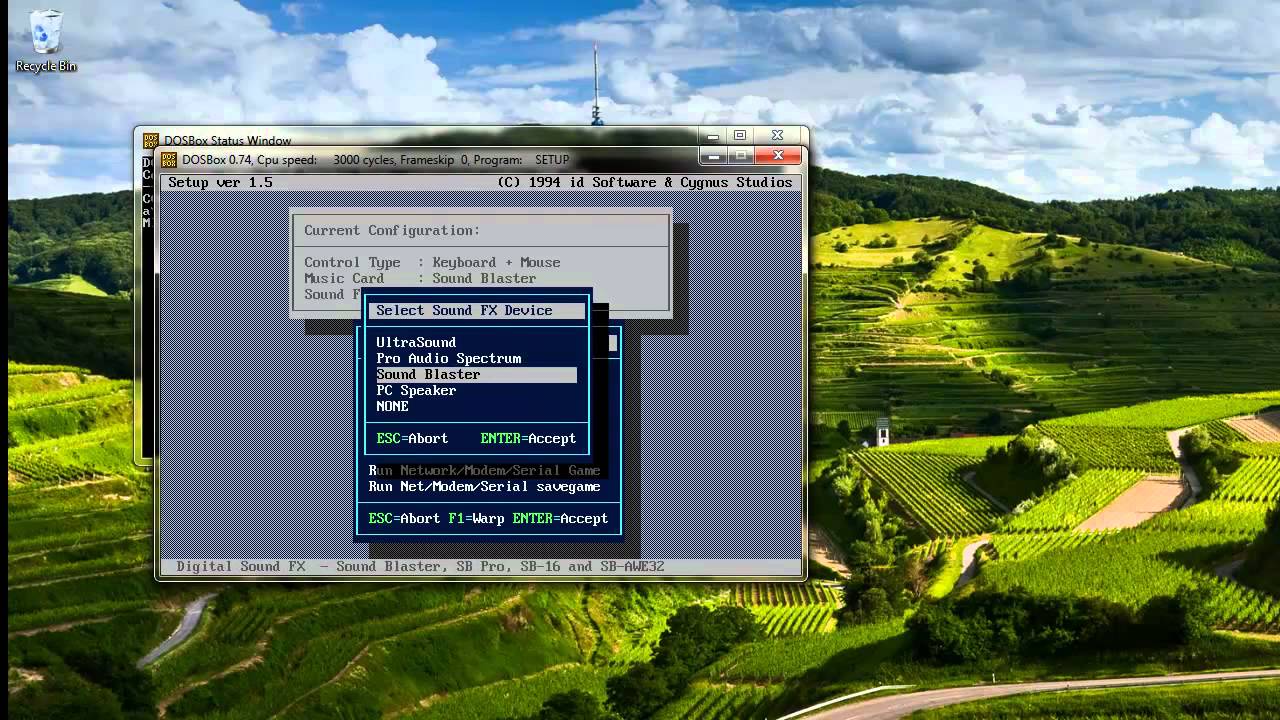Click the DOSBox 0.74 Cpu speed title bar

click(375, 159)
